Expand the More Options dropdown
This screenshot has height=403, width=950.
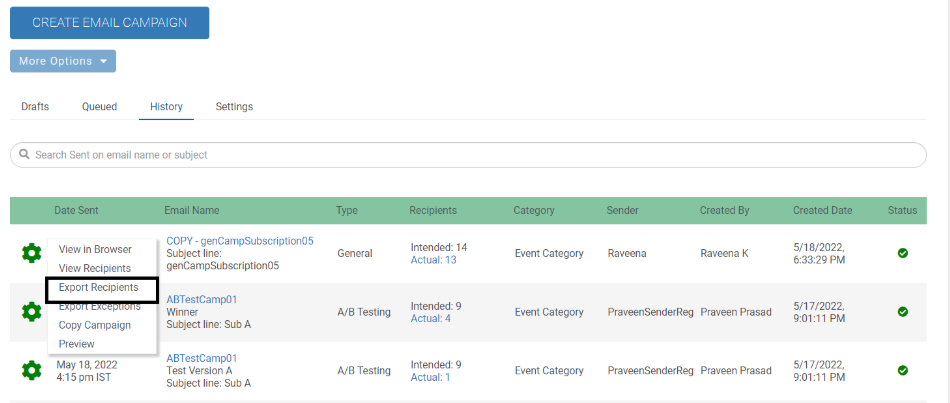(x=63, y=61)
